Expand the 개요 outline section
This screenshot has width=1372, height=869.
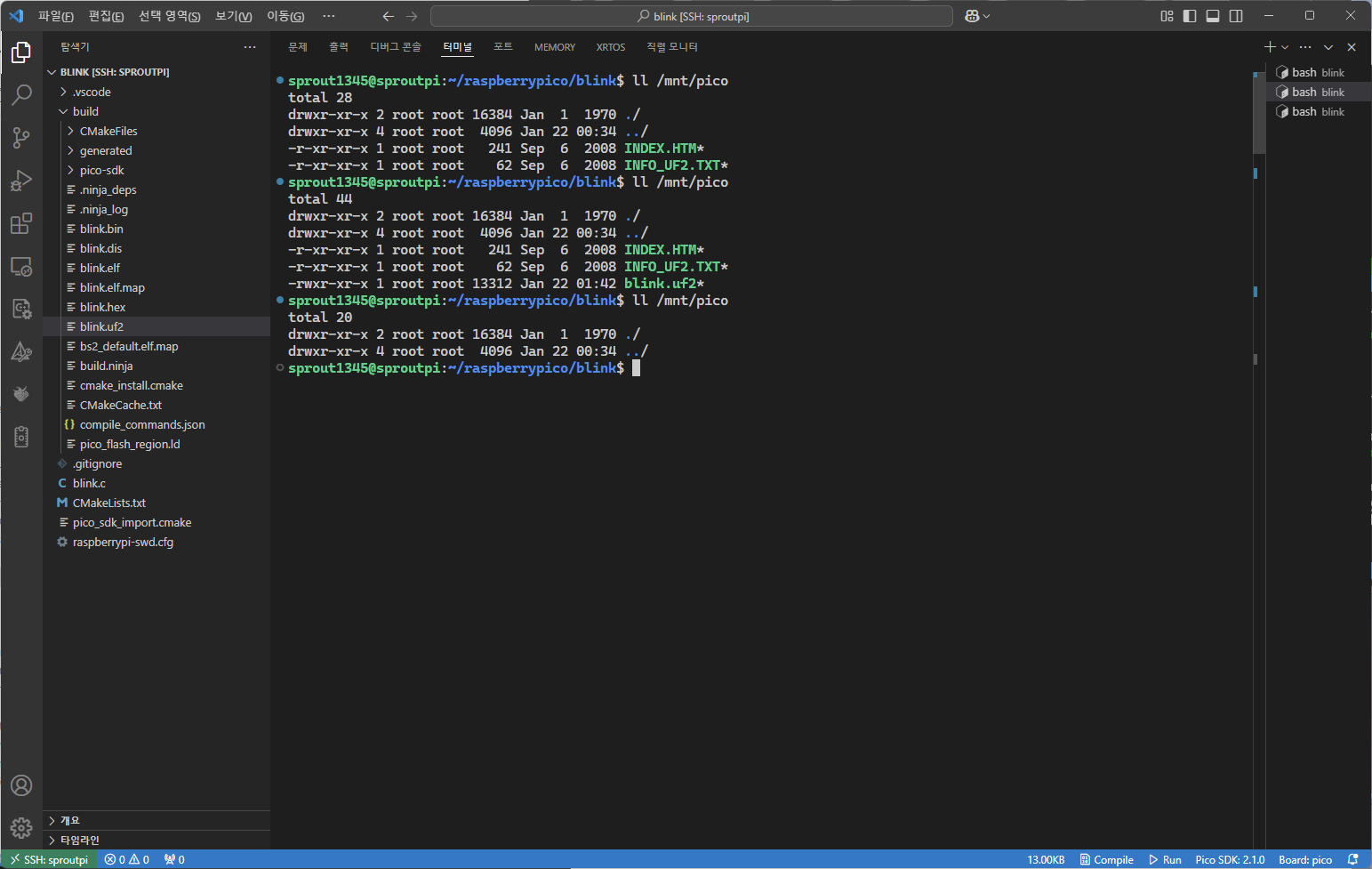[x=156, y=820]
